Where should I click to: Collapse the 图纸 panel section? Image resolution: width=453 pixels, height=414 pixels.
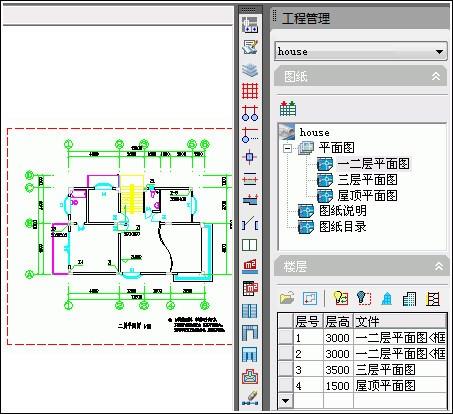coord(436,77)
